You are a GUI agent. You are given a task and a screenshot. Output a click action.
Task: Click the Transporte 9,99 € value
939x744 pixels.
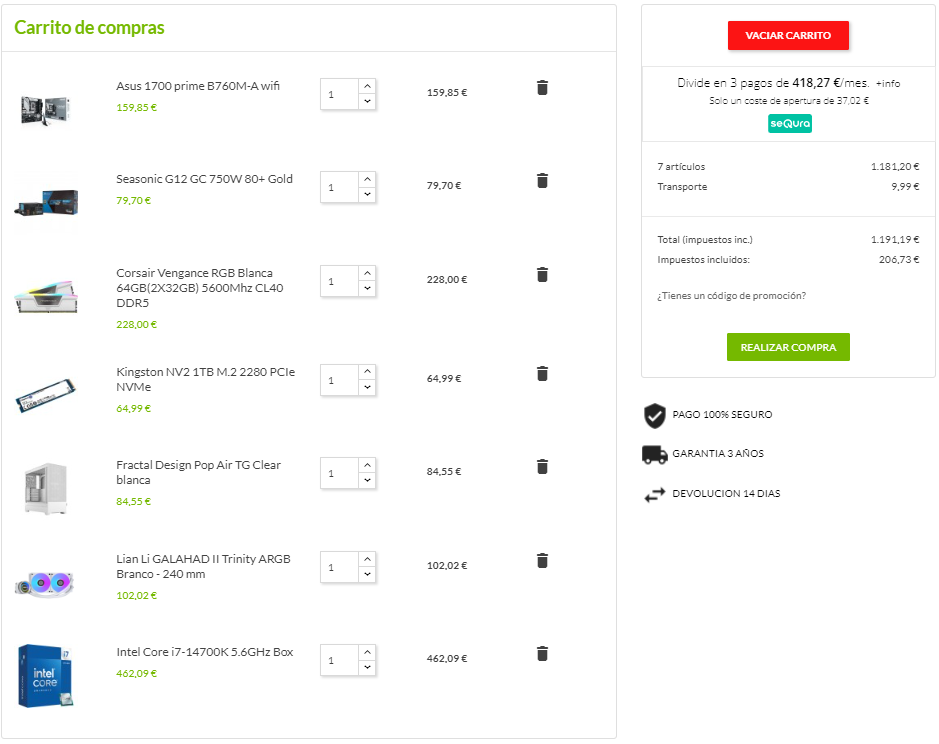(x=905, y=187)
